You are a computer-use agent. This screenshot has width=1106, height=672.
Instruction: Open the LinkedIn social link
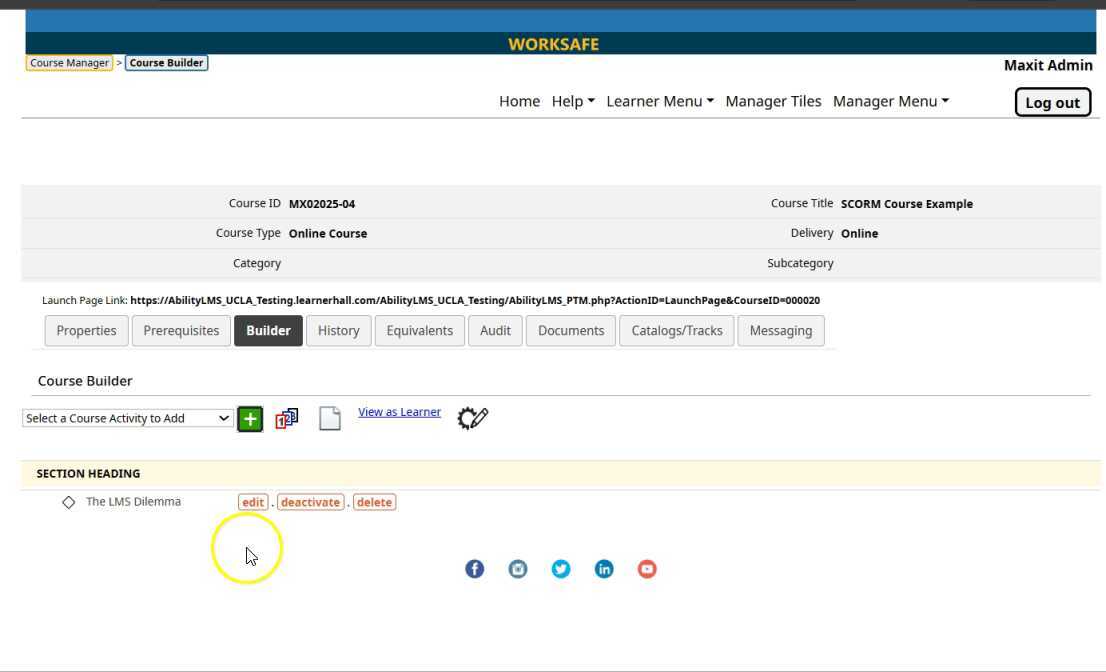[x=604, y=569]
